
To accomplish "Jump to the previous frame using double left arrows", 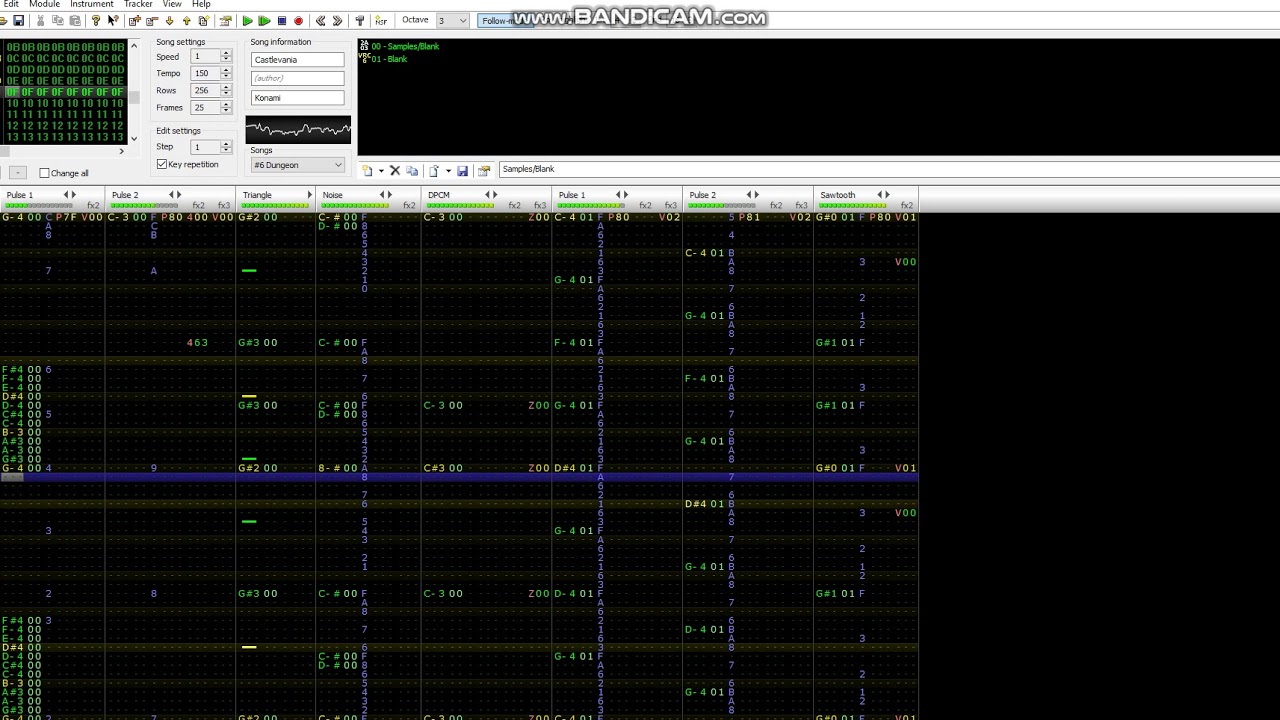I will coord(320,21).
